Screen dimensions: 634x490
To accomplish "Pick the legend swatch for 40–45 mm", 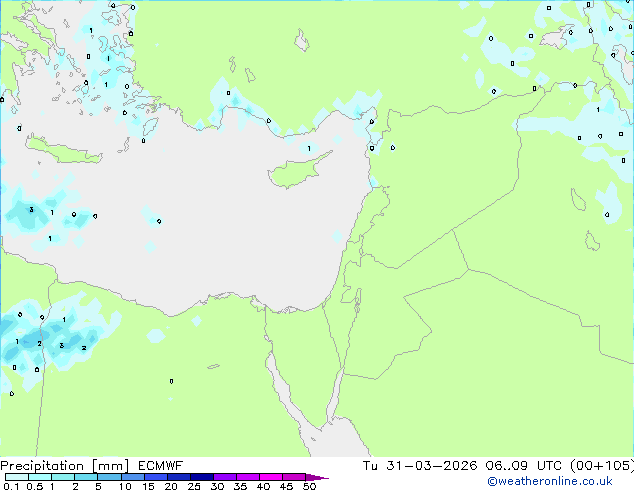I will 270,477.
